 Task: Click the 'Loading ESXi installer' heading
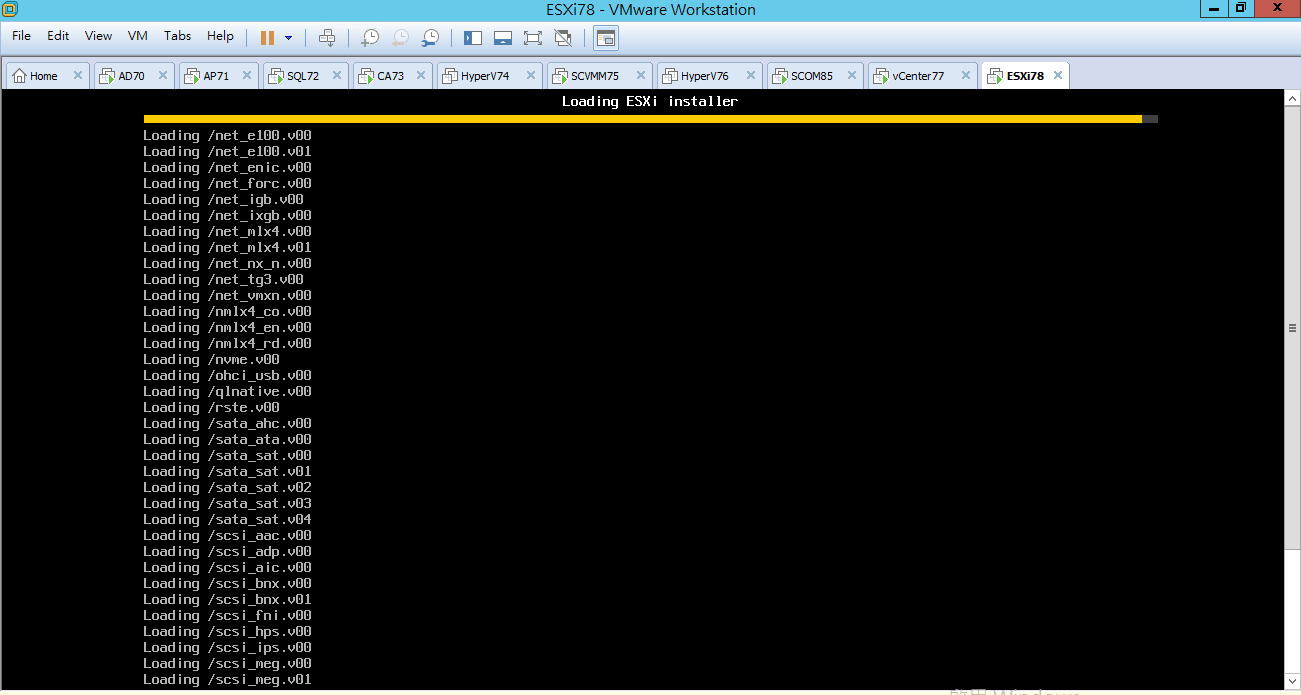coord(650,101)
